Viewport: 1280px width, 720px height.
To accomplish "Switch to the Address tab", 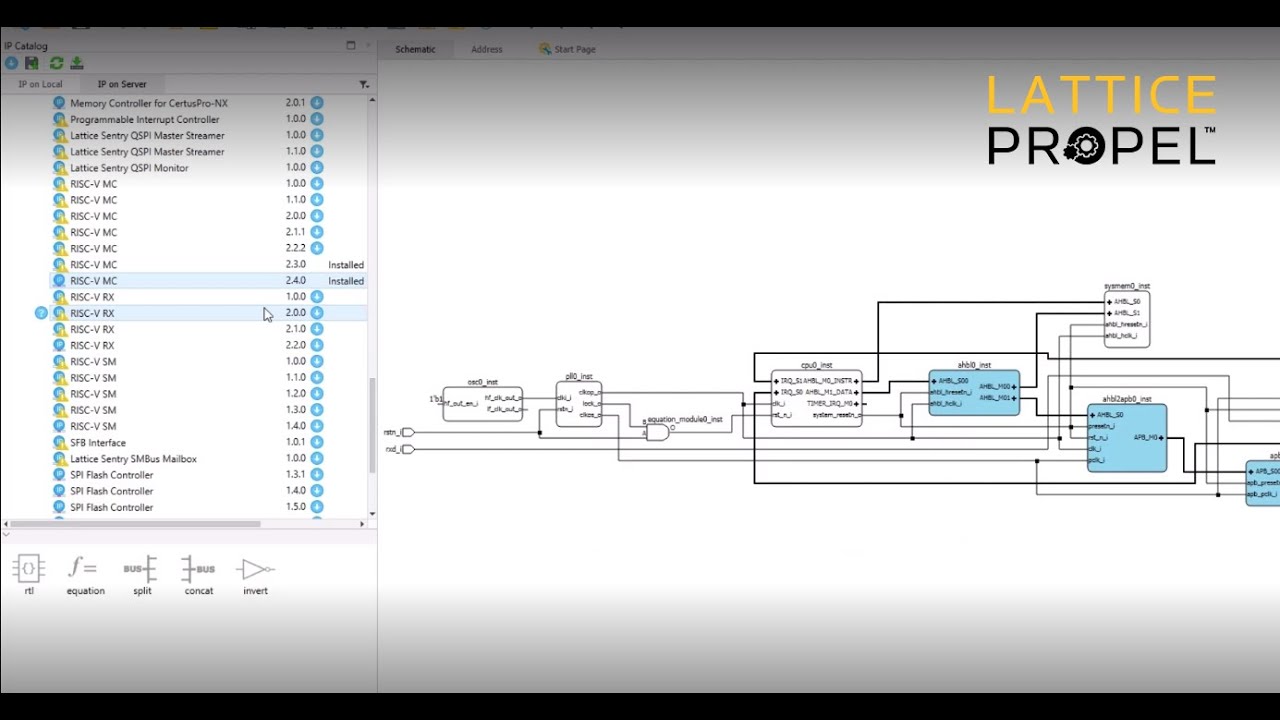I will coord(487,49).
